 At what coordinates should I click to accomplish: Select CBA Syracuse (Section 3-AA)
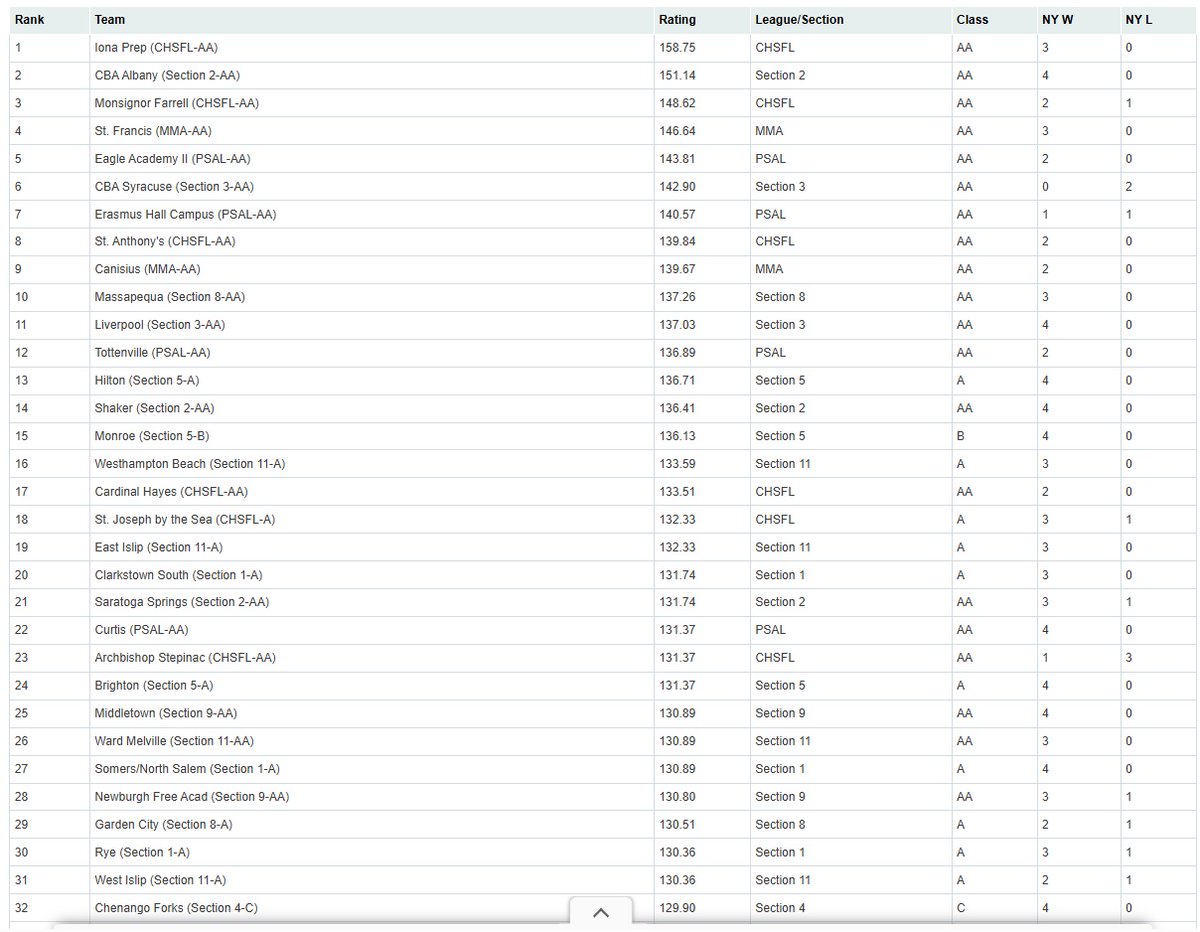click(x=174, y=187)
